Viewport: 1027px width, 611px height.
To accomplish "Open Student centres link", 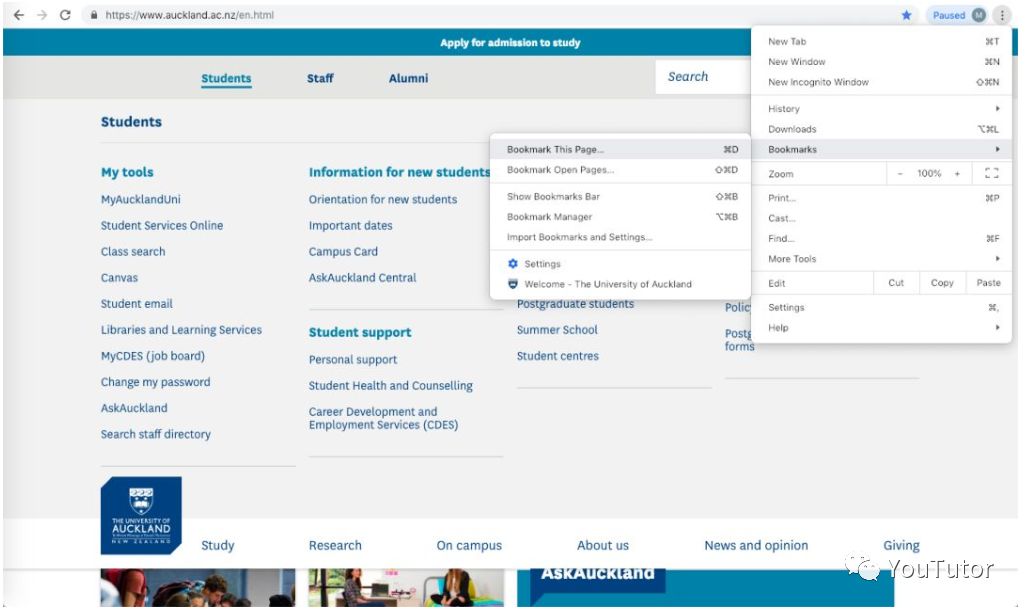I will pos(557,356).
